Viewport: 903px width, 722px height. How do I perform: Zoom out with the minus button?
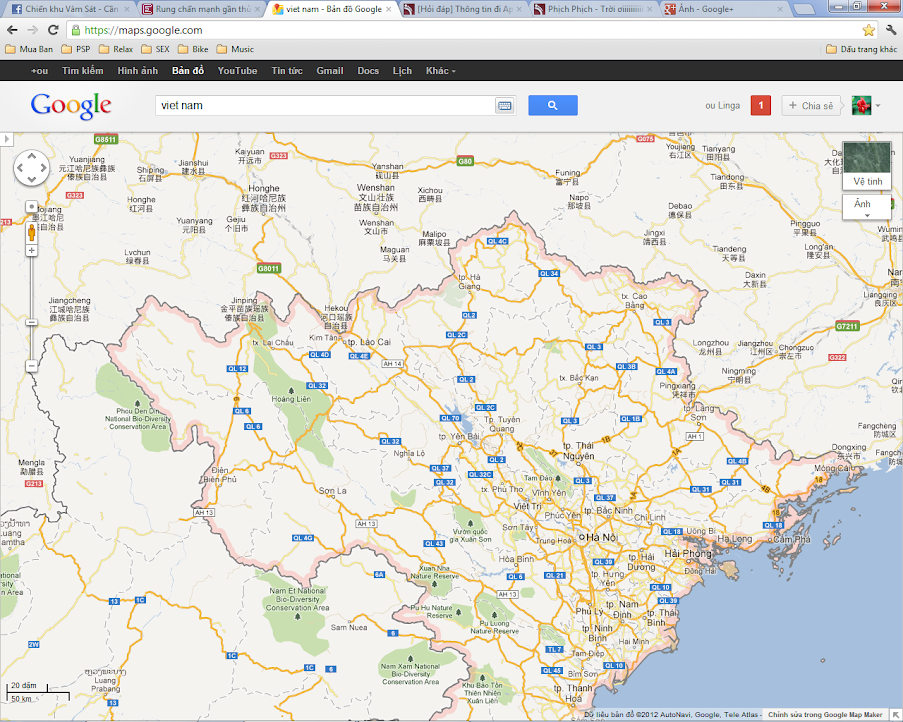pyautogui.click(x=32, y=366)
